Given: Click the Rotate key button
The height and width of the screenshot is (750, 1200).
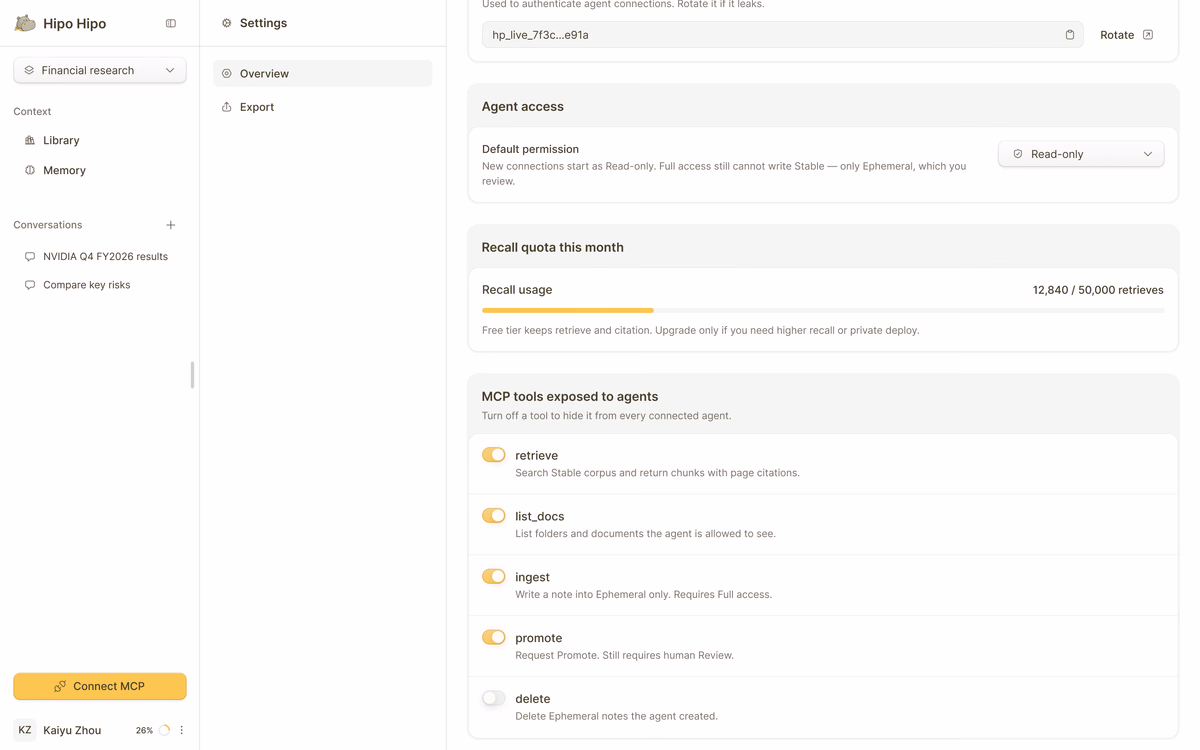Looking at the screenshot, I should 1127,35.
